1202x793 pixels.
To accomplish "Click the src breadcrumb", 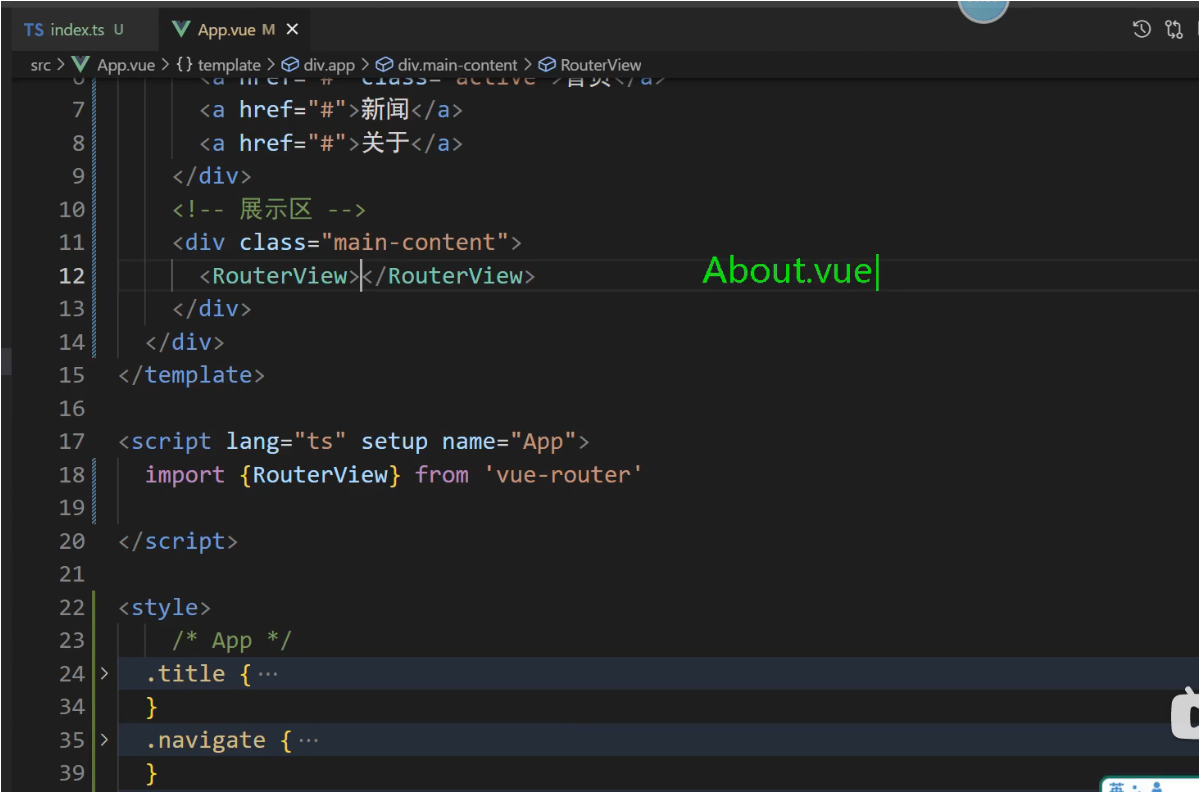I will (x=40, y=65).
